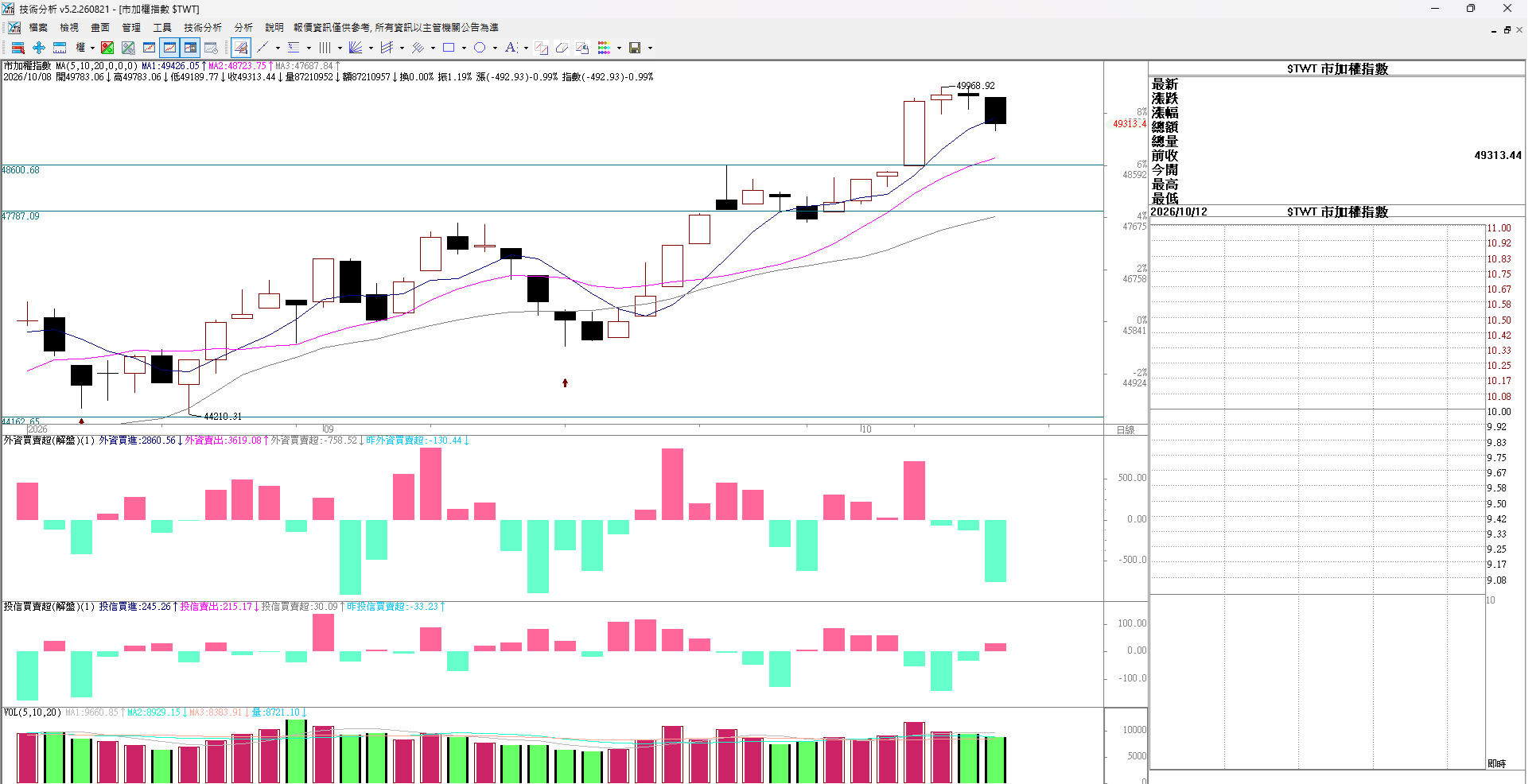This screenshot has width=1536, height=784.
Task: Click the eraser tool icon
Action: (x=562, y=48)
